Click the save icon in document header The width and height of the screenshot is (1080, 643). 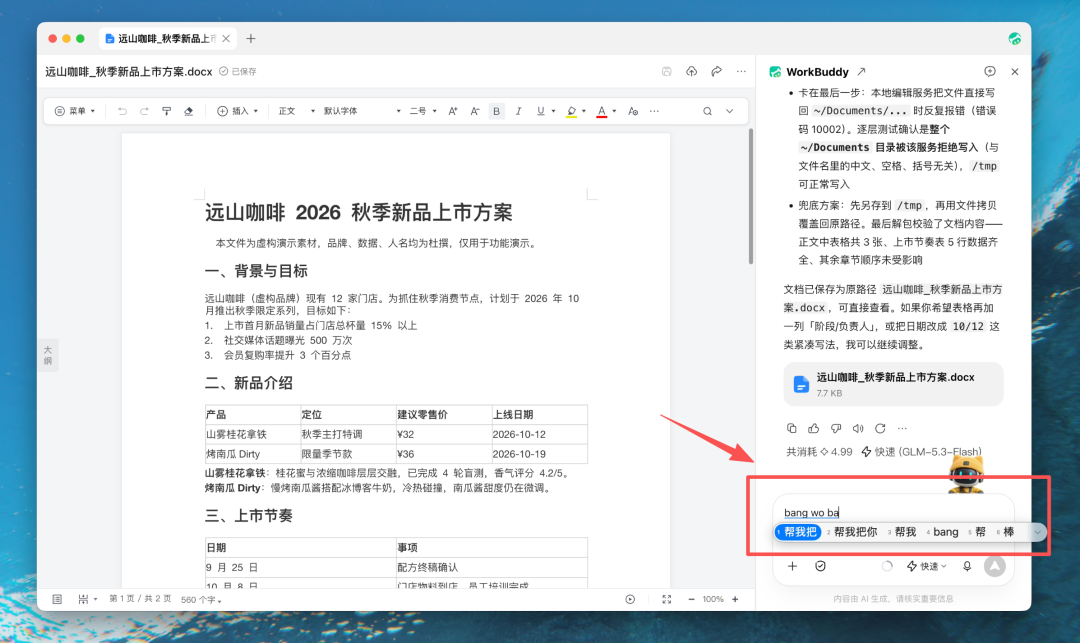click(666, 71)
